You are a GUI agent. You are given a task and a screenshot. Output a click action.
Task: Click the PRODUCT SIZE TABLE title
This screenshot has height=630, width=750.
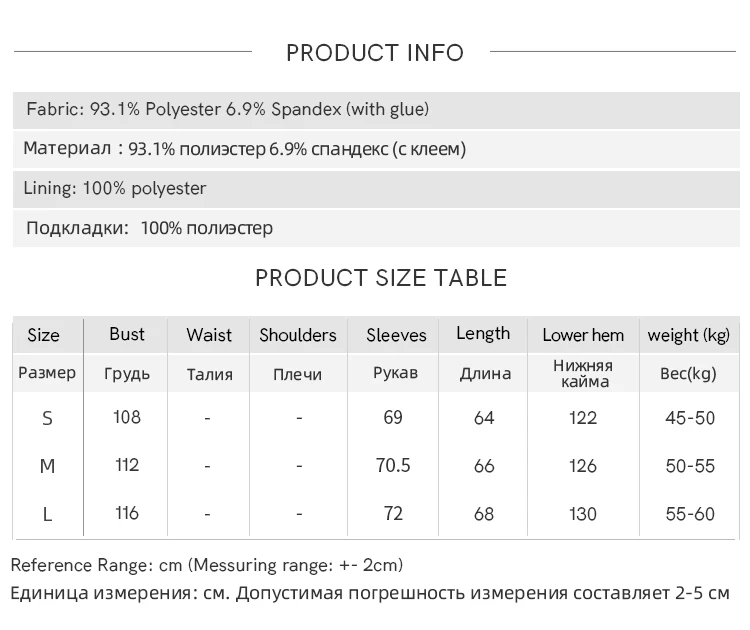(381, 278)
